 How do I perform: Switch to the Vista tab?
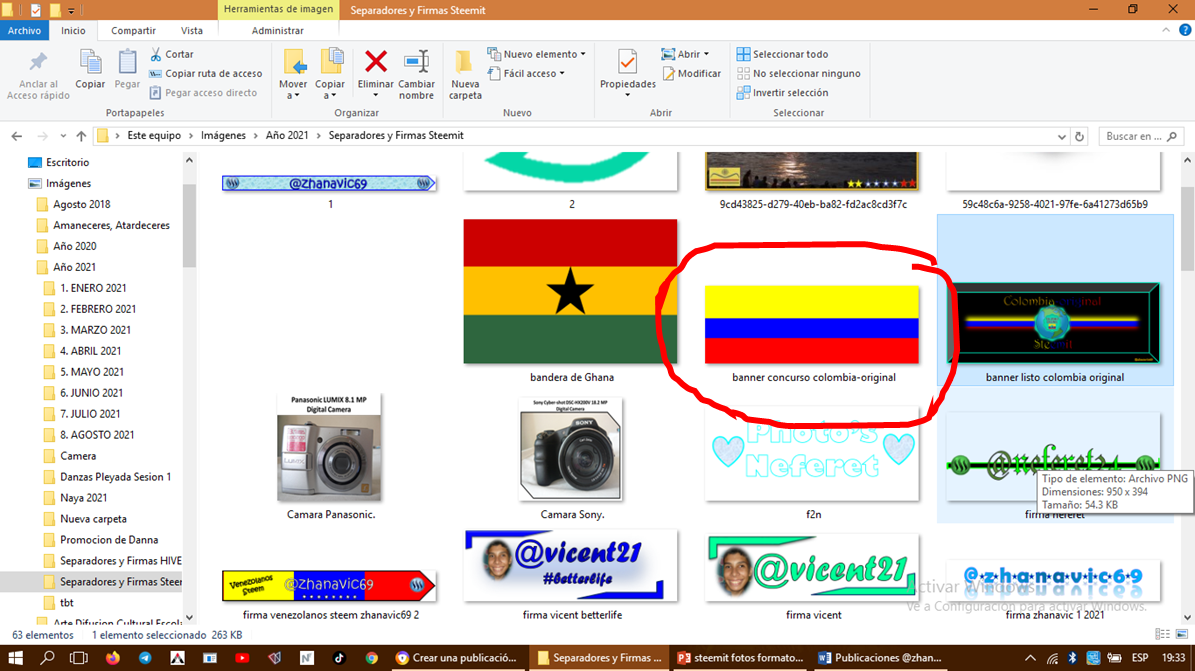pos(192,30)
